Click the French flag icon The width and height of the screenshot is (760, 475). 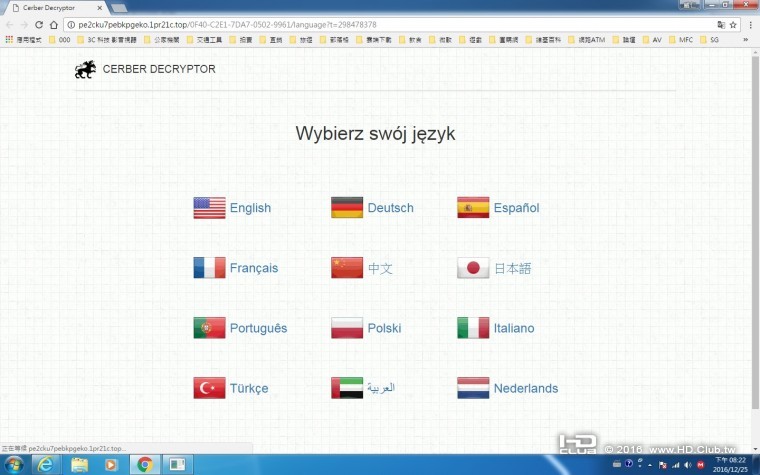[209, 268]
